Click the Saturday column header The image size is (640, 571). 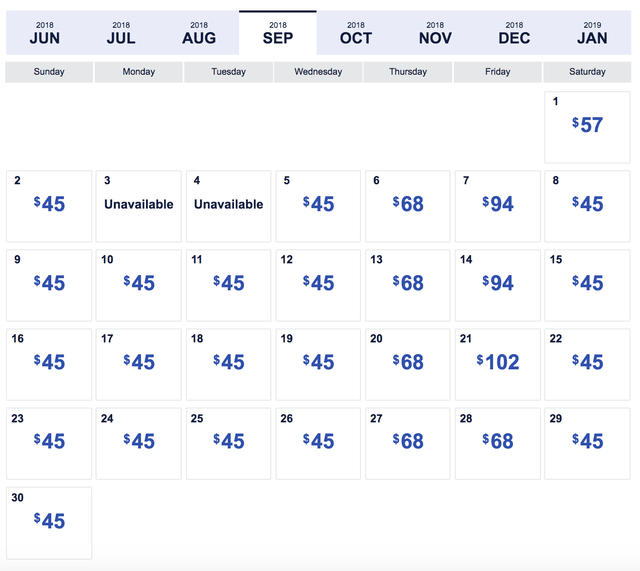[x=587, y=72]
